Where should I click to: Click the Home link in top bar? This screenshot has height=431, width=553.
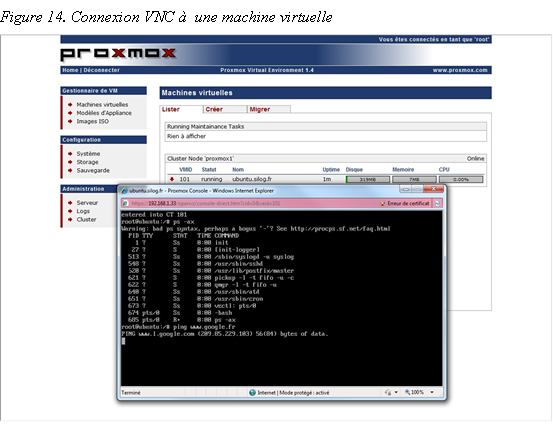70,70
